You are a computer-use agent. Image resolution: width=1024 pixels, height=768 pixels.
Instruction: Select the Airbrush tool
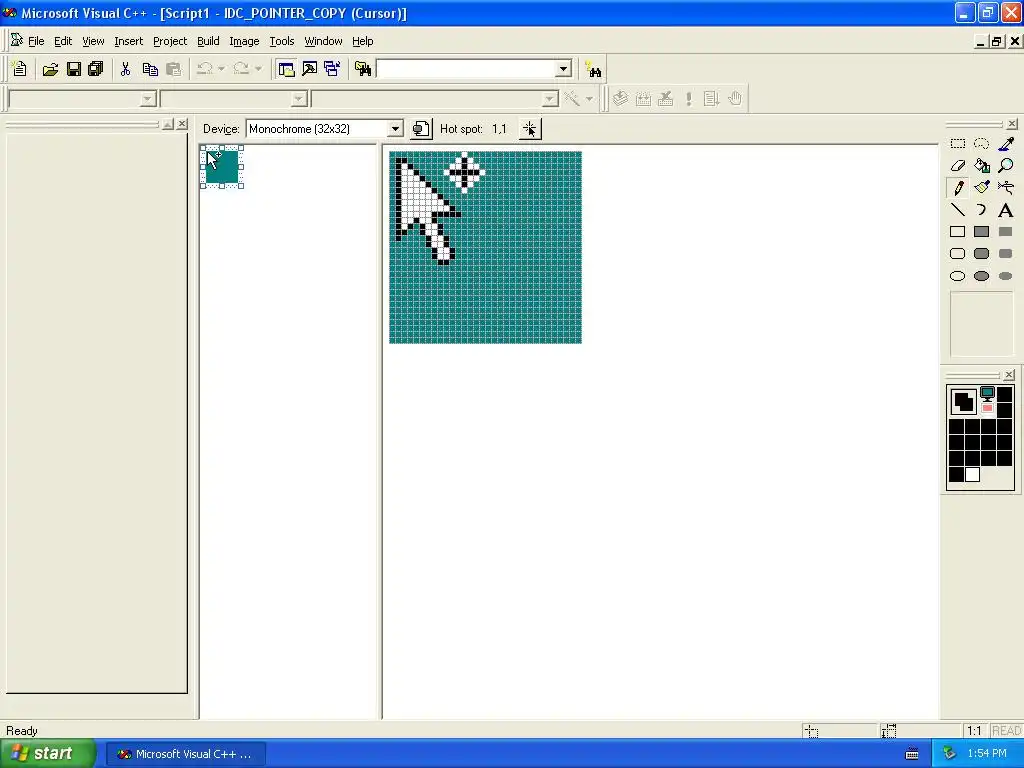click(1006, 188)
